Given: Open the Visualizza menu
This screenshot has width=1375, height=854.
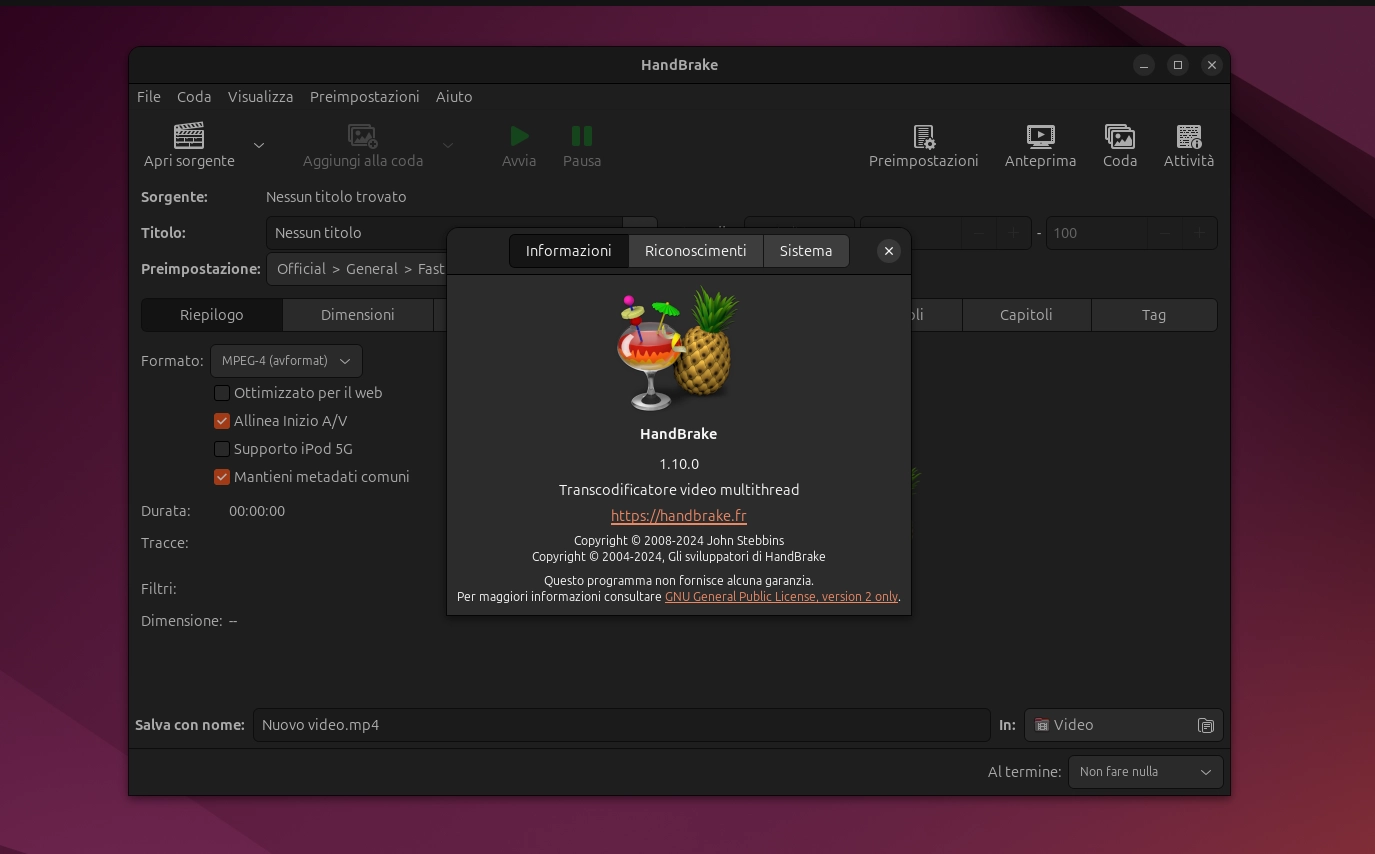Looking at the screenshot, I should (260, 97).
